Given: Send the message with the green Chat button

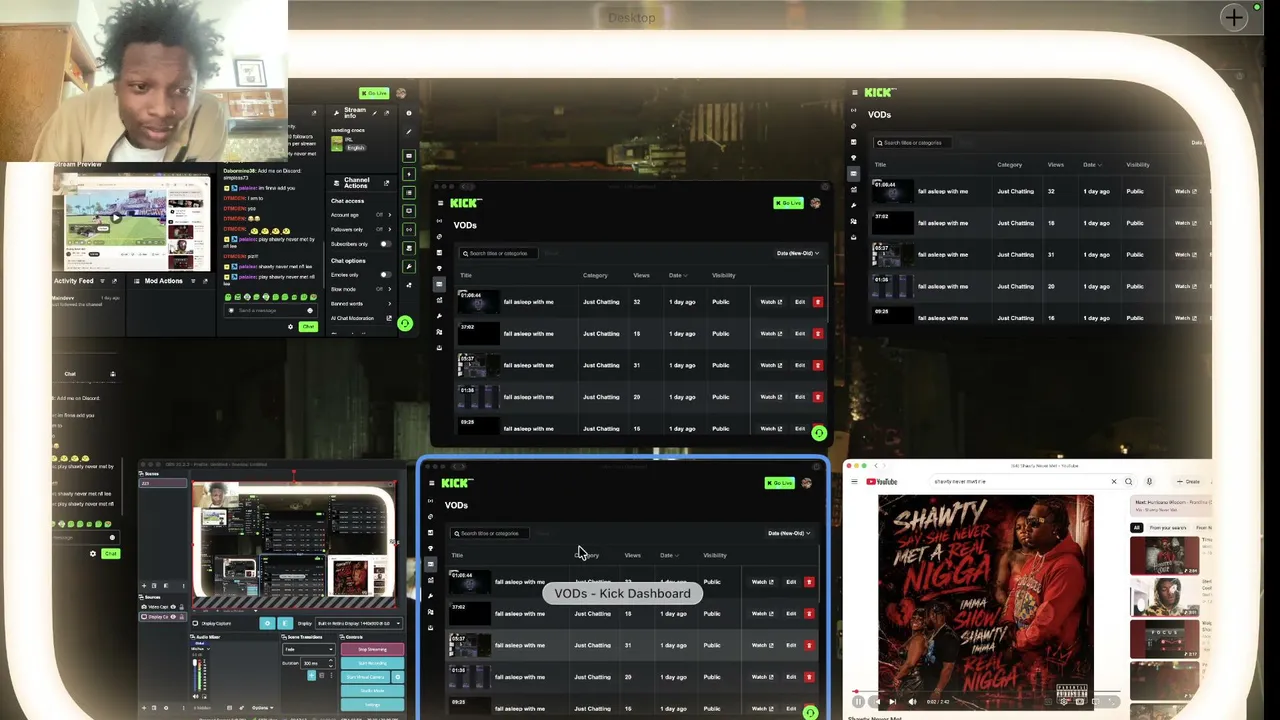Looking at the screenshot, I should click(x=308, y=327).
